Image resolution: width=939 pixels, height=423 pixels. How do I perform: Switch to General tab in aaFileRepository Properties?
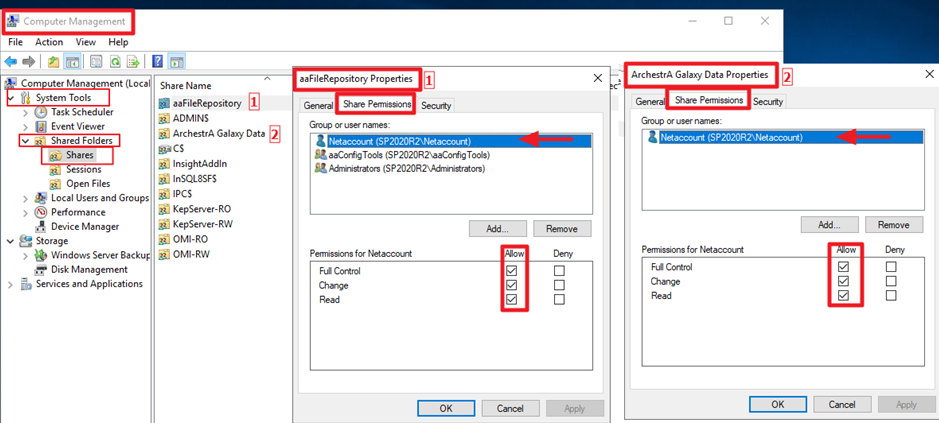pyautogui.click(x=318, y=105)
